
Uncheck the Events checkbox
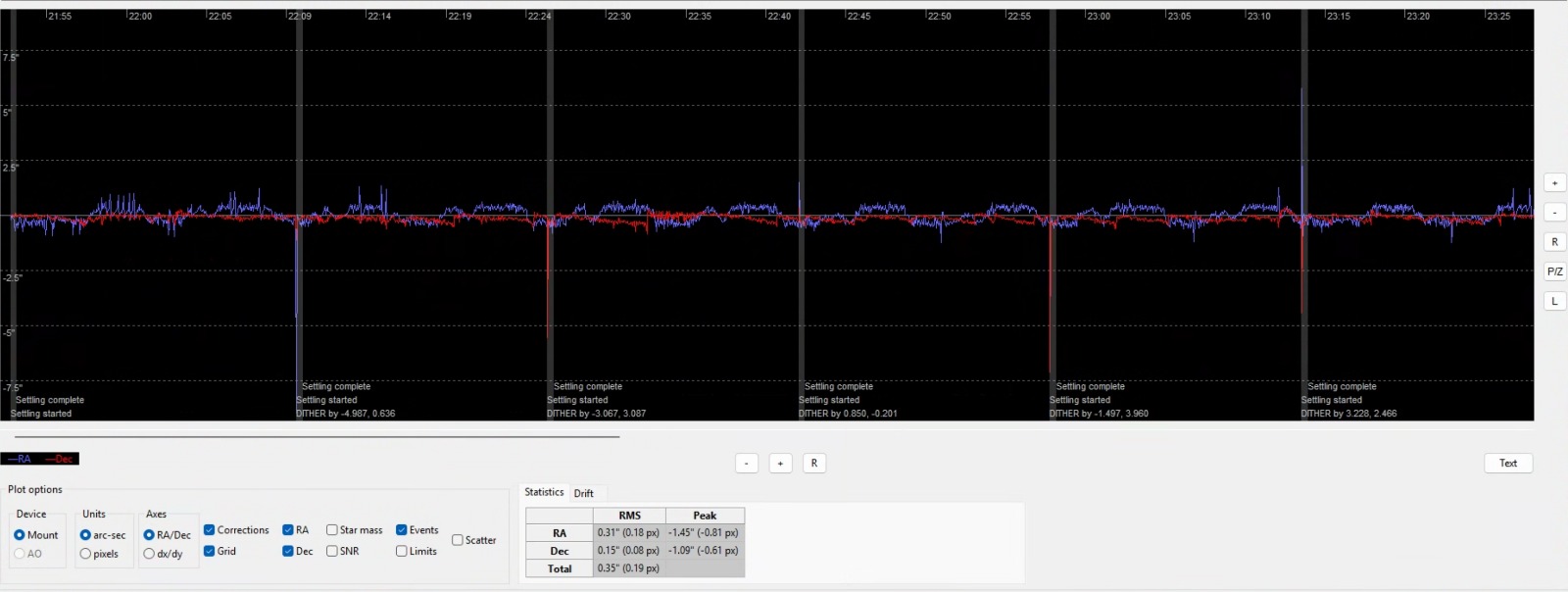click(x=402, y=530)
